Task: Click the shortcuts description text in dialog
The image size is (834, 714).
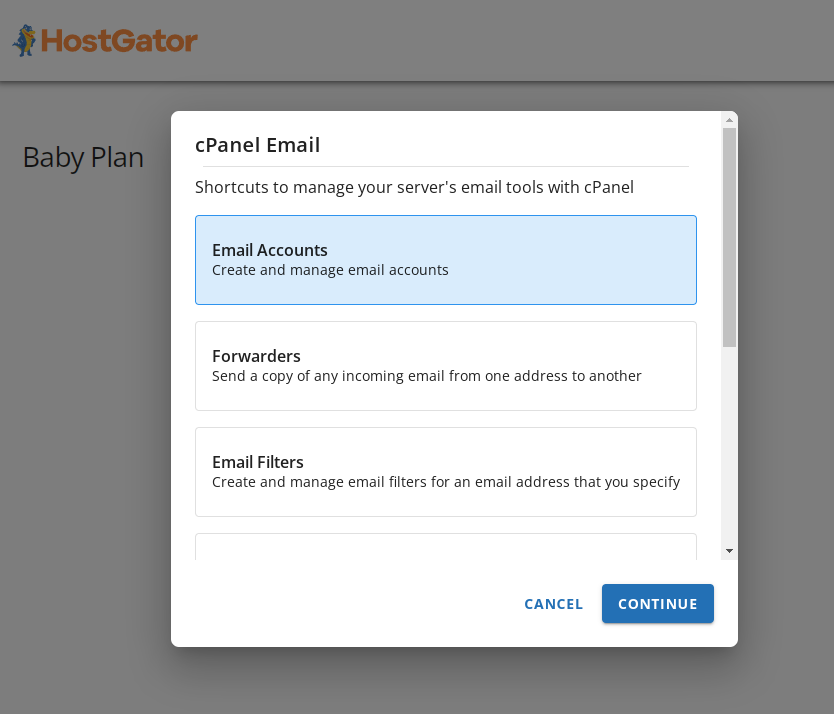Action: (414, 187)
